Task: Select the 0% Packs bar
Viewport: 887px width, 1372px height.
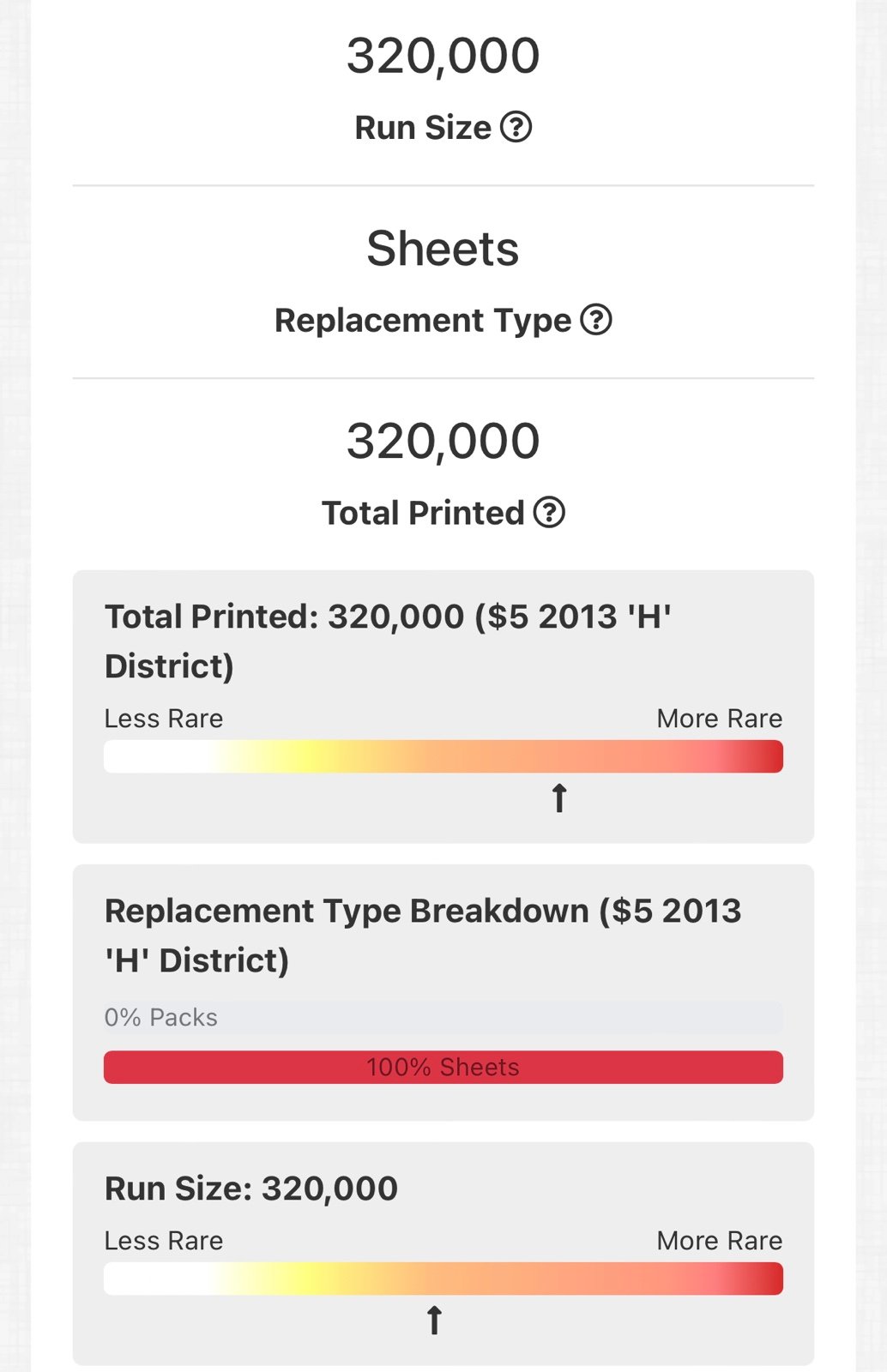Action: (x=443, y=1017)
